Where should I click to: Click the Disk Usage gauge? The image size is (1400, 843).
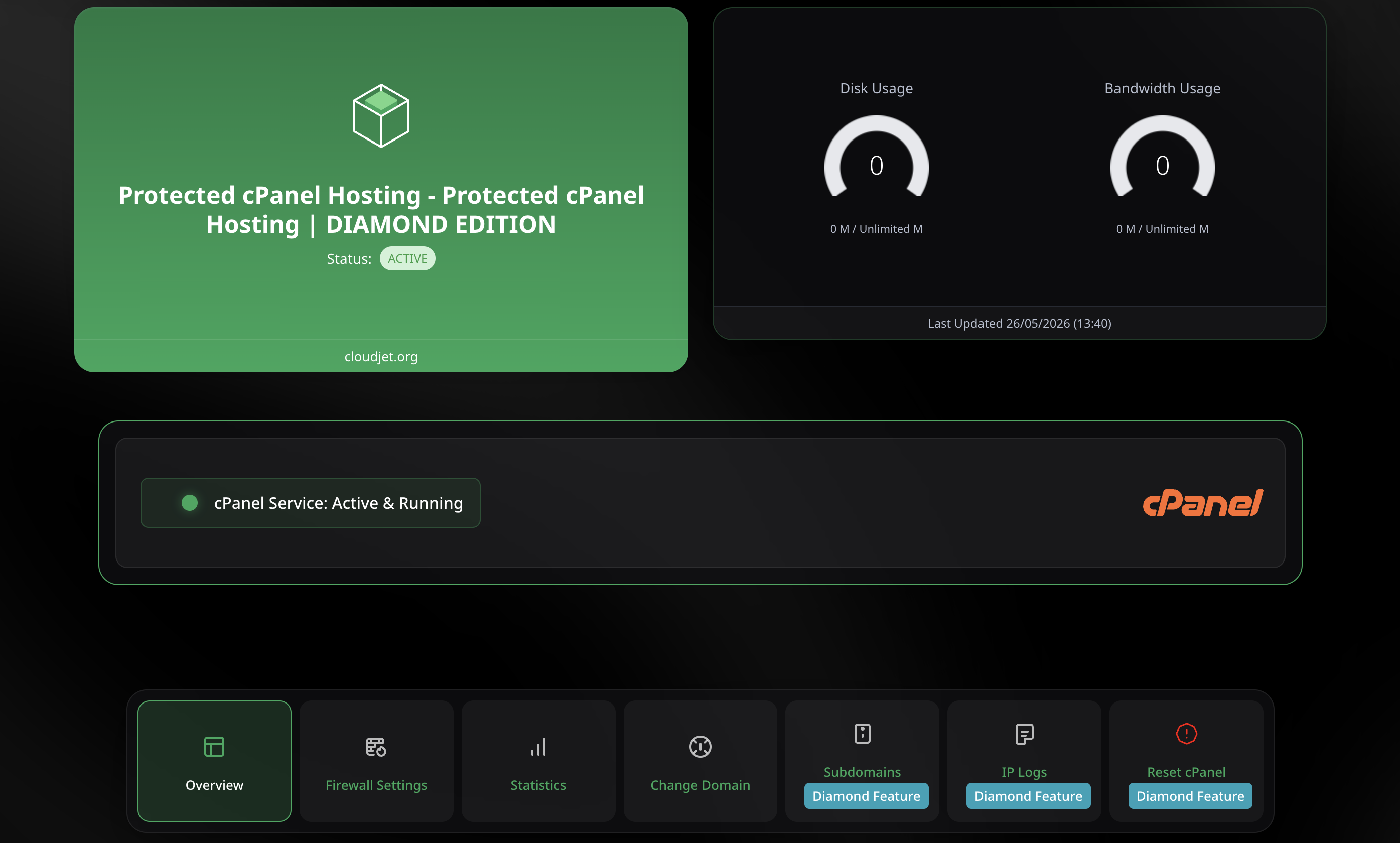[876, 156]
